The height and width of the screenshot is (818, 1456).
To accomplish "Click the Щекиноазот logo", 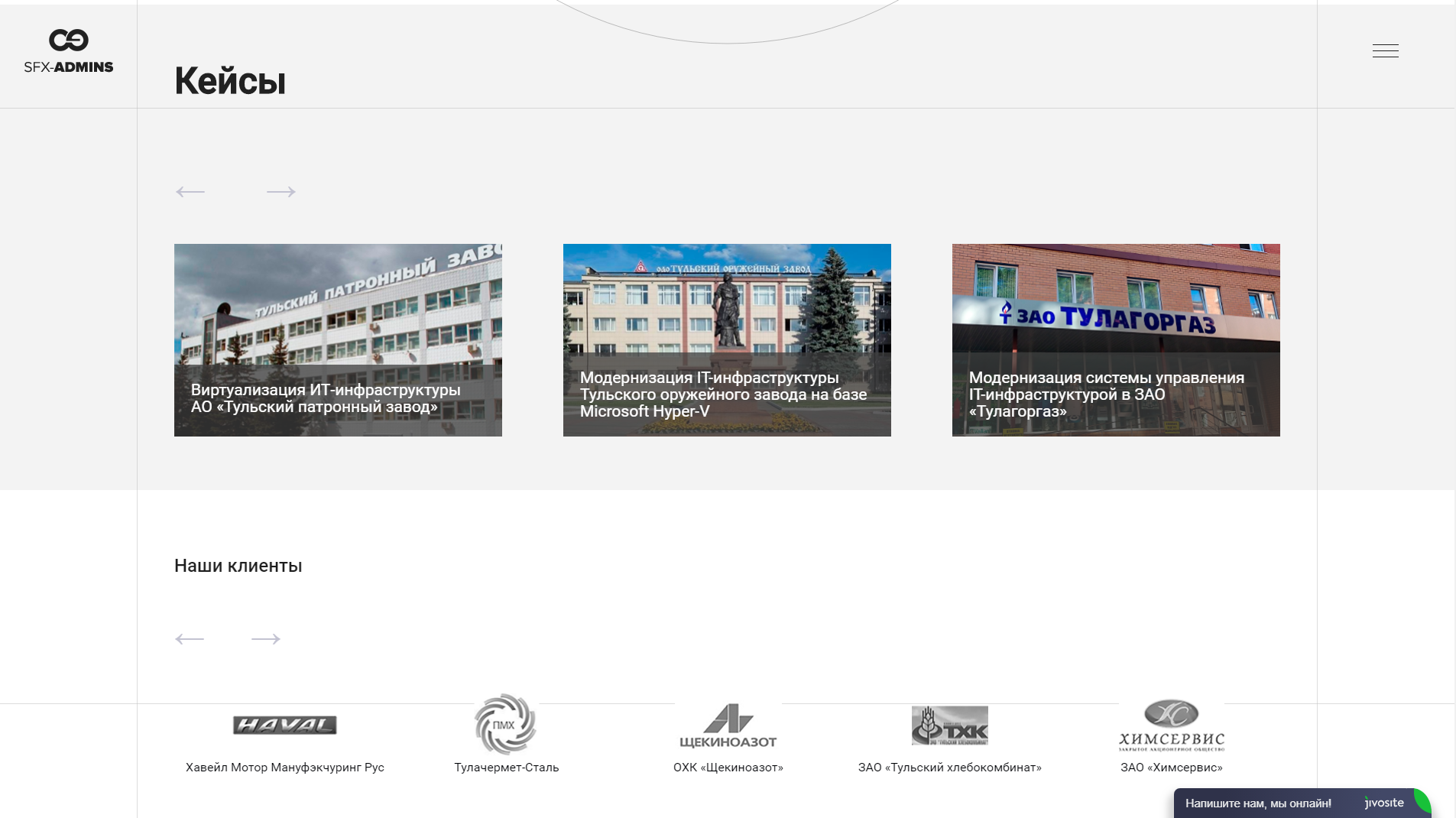I will [728, 725].
